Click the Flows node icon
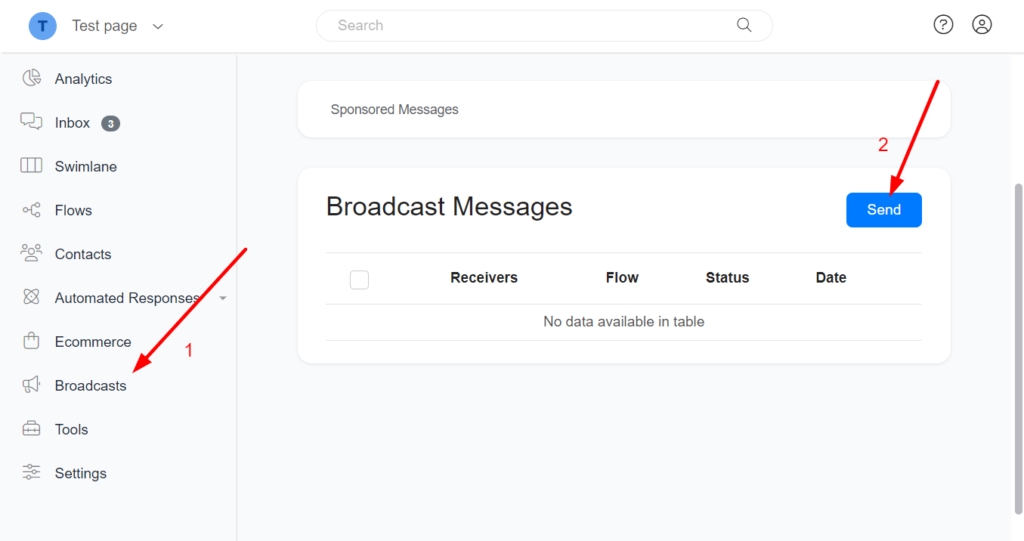 pyautogui.click(x=31, y=210)
